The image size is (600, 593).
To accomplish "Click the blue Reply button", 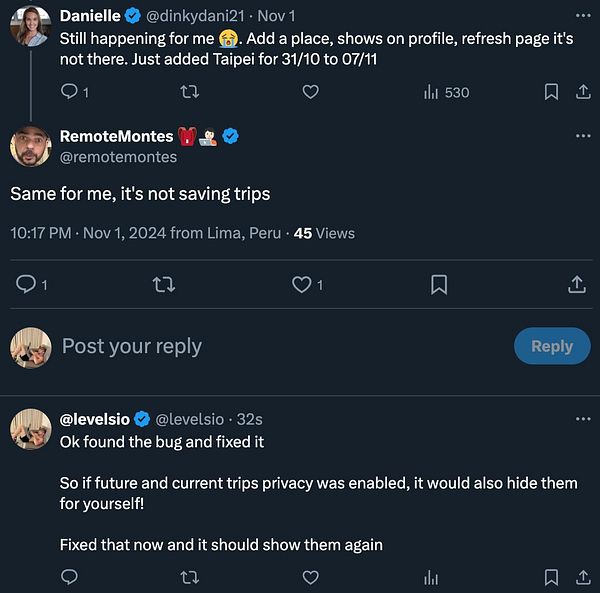I will (x=551, y=346).
